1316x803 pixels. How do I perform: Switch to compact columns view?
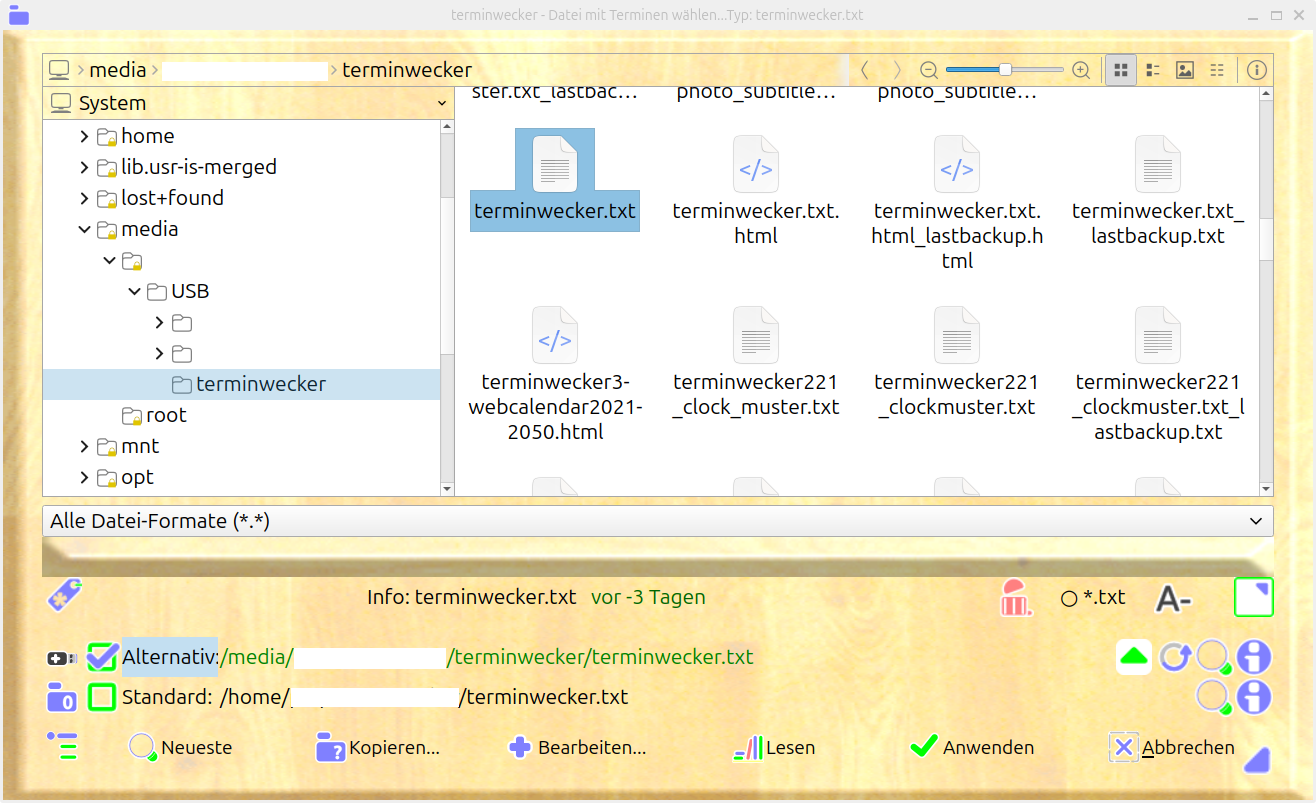[1217, 70]
